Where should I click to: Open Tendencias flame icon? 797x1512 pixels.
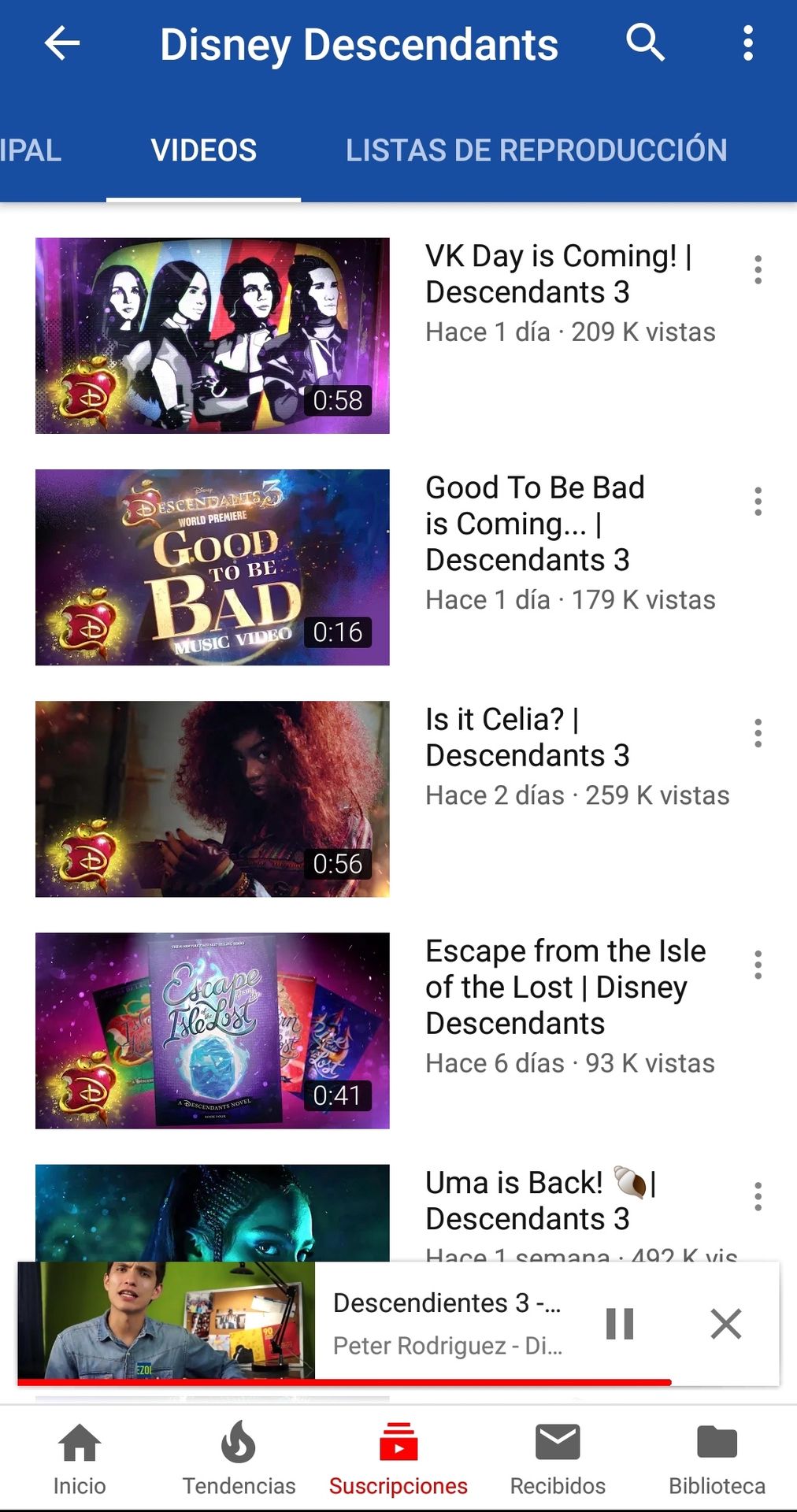(x=239, y=1443)
